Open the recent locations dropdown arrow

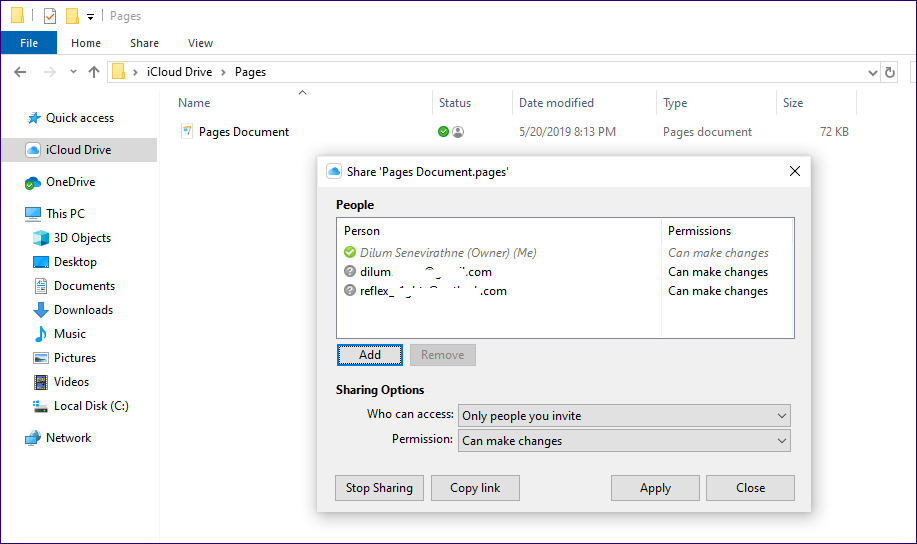(x=73, y=72)
